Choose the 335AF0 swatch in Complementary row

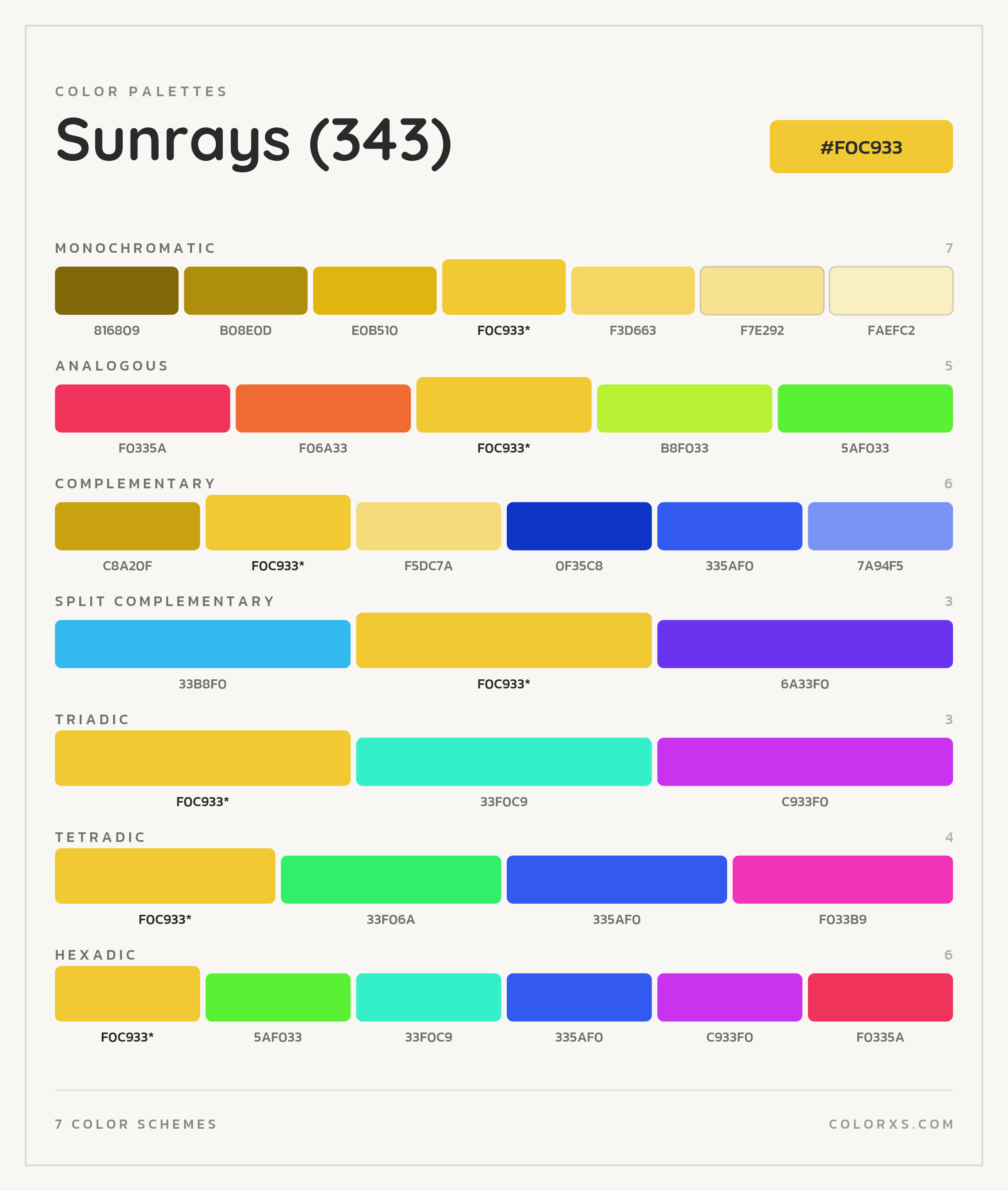pos(730,526)
